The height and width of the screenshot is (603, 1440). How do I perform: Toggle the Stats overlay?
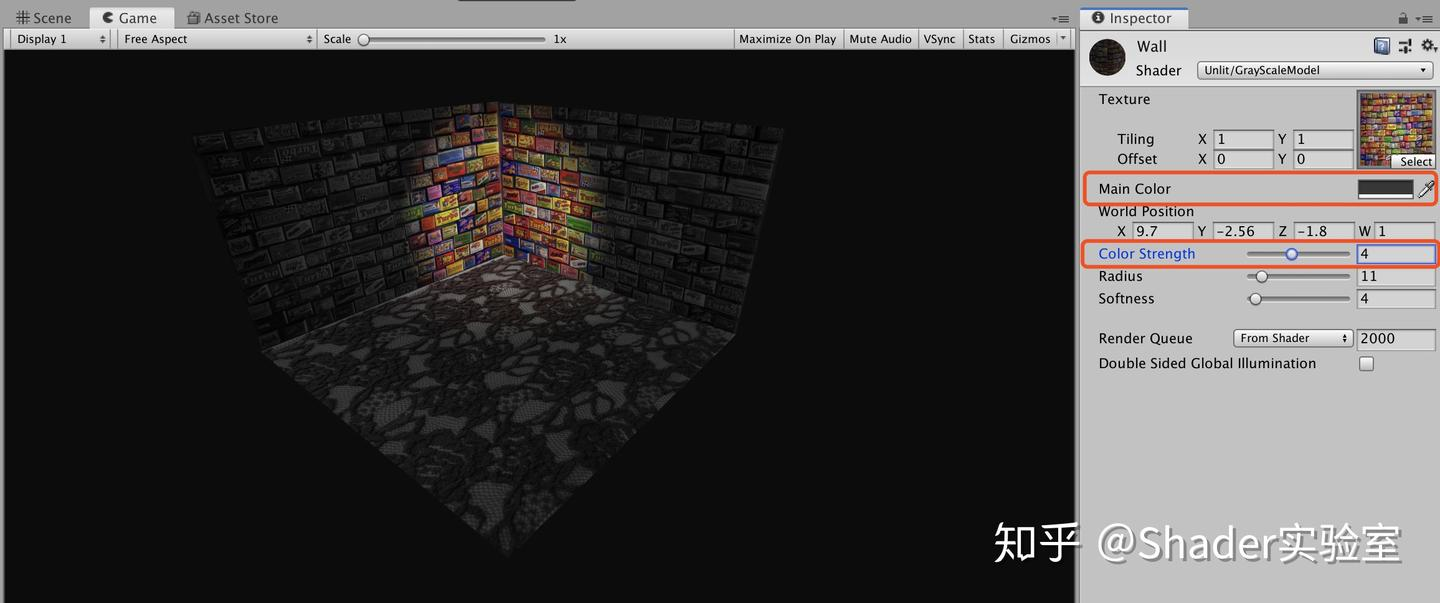pyautogui.click(x=982, y=39)
